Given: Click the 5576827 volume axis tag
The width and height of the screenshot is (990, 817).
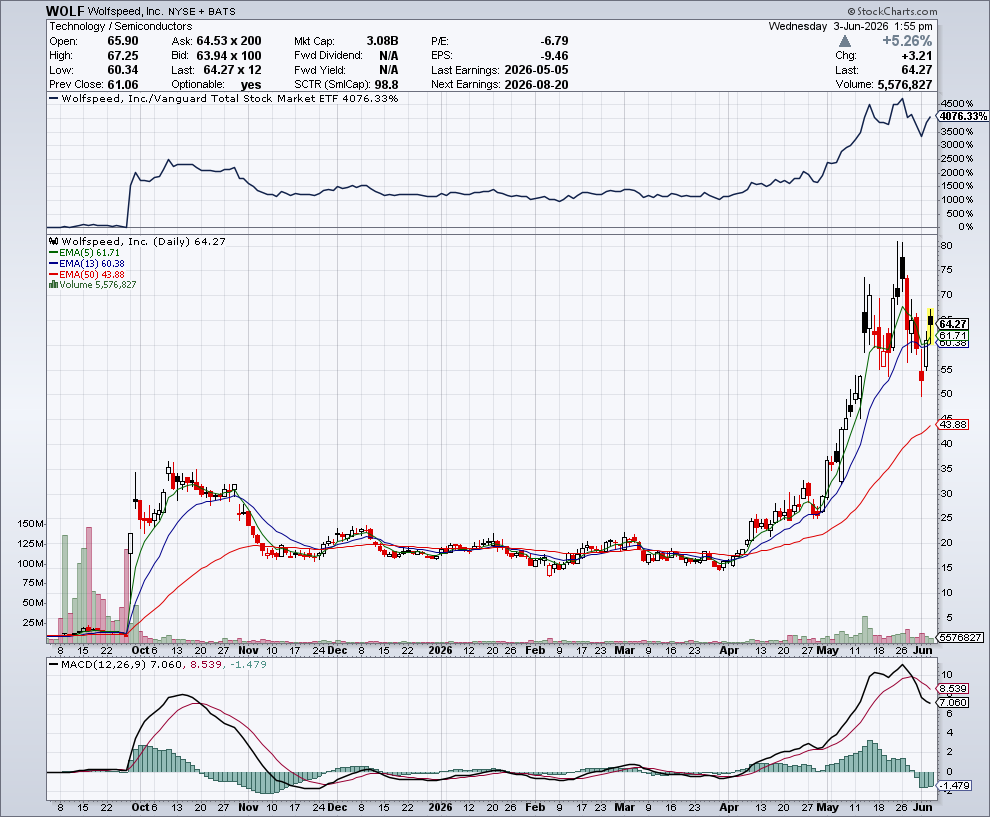Looking at the screenshot, I should pos(960,637).
